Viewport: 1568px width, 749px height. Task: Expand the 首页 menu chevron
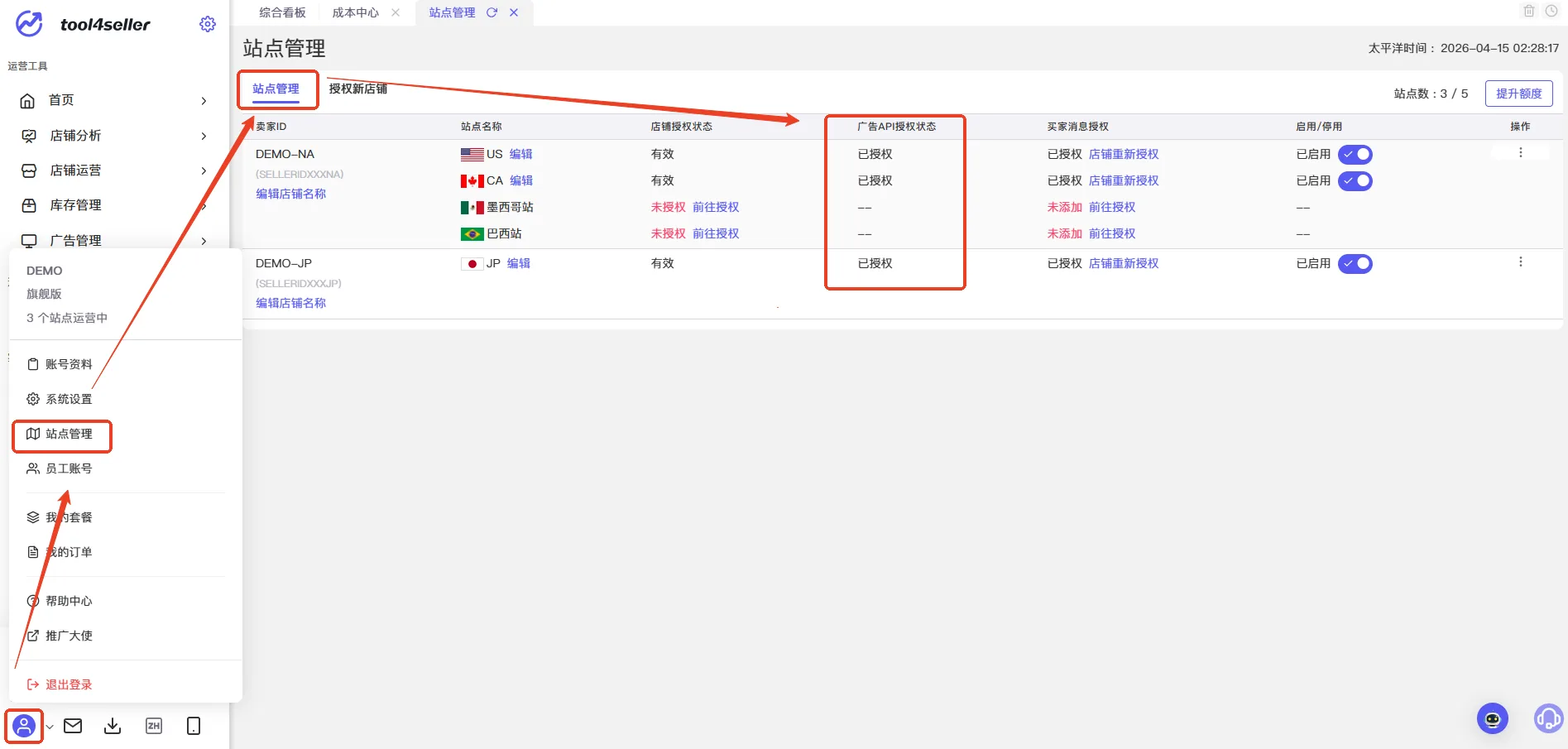coord(204,101)
